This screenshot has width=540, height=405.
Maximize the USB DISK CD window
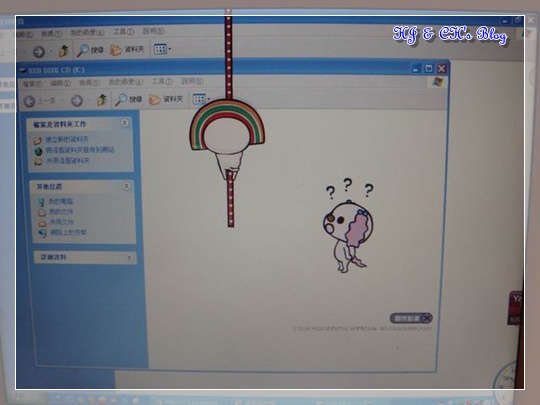coord(429,68)
